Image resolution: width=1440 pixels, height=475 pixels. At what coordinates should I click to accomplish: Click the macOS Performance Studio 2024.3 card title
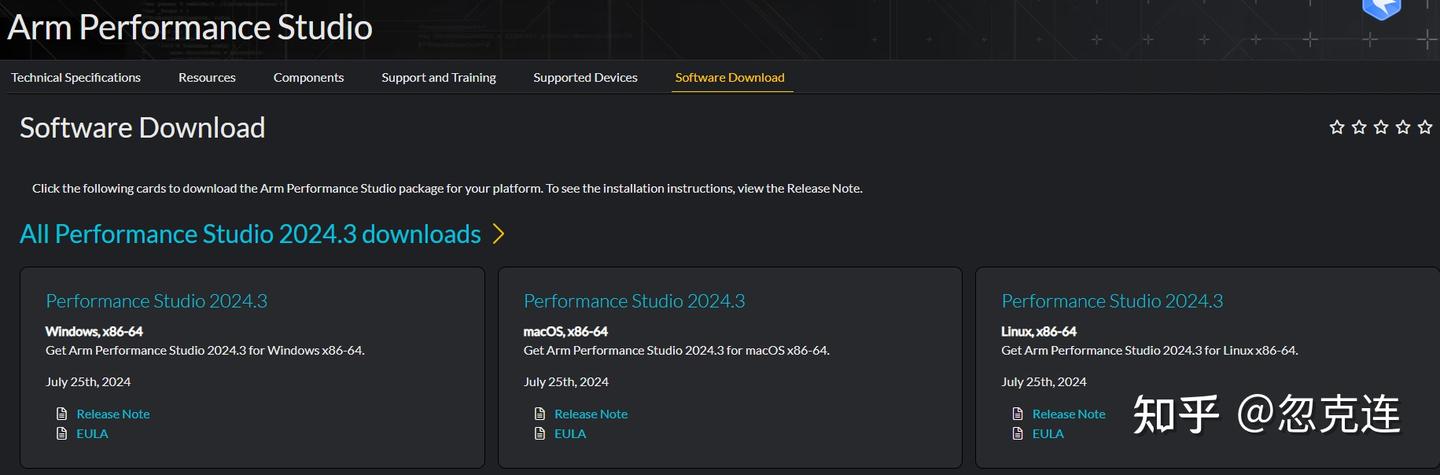click(x=634, y=301)
